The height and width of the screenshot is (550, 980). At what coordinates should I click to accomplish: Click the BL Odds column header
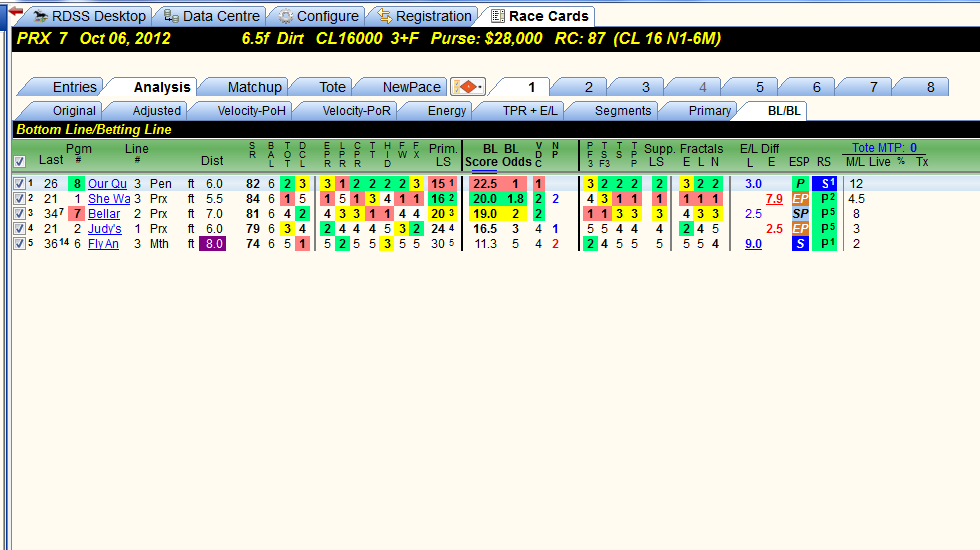(516, 155)
